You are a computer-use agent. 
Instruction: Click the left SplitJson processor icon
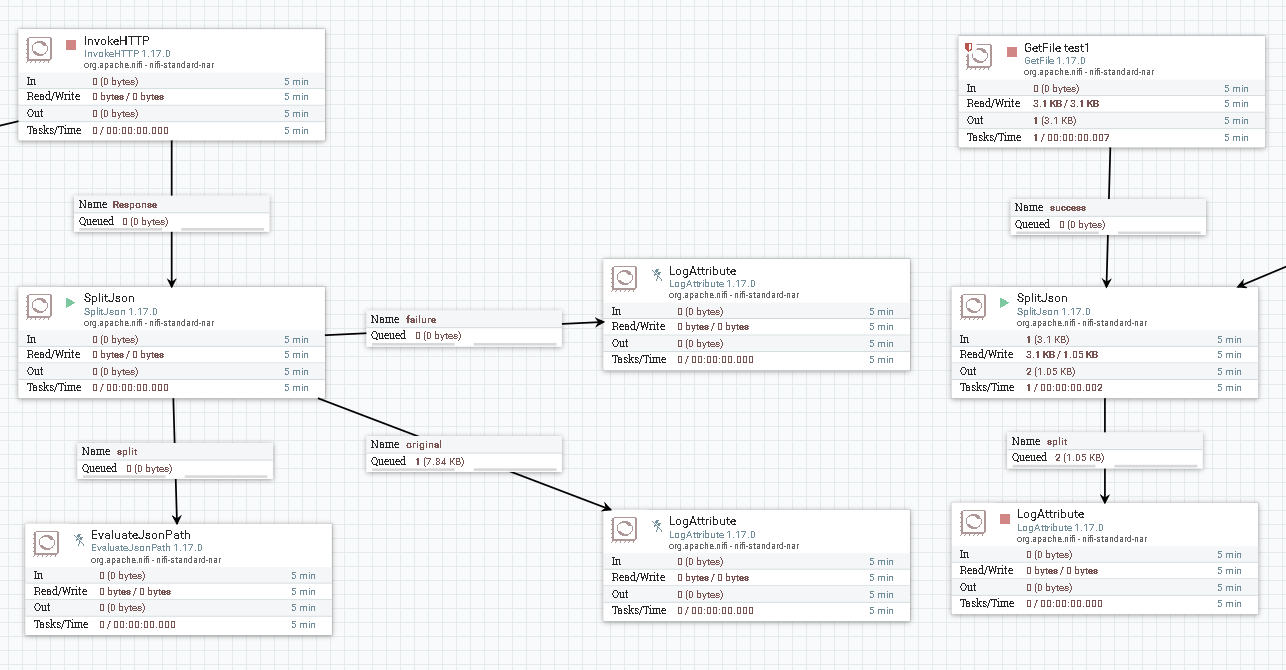(x=39, y=306)
